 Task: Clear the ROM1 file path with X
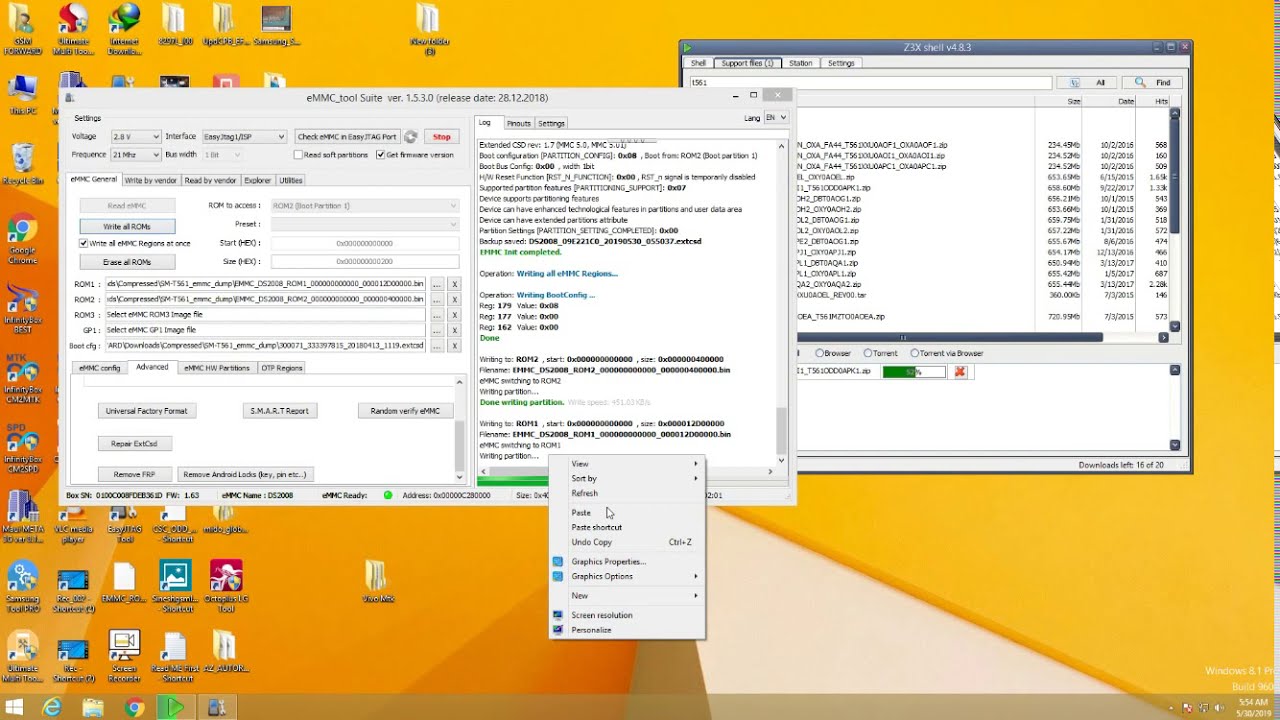pos(454,284)
